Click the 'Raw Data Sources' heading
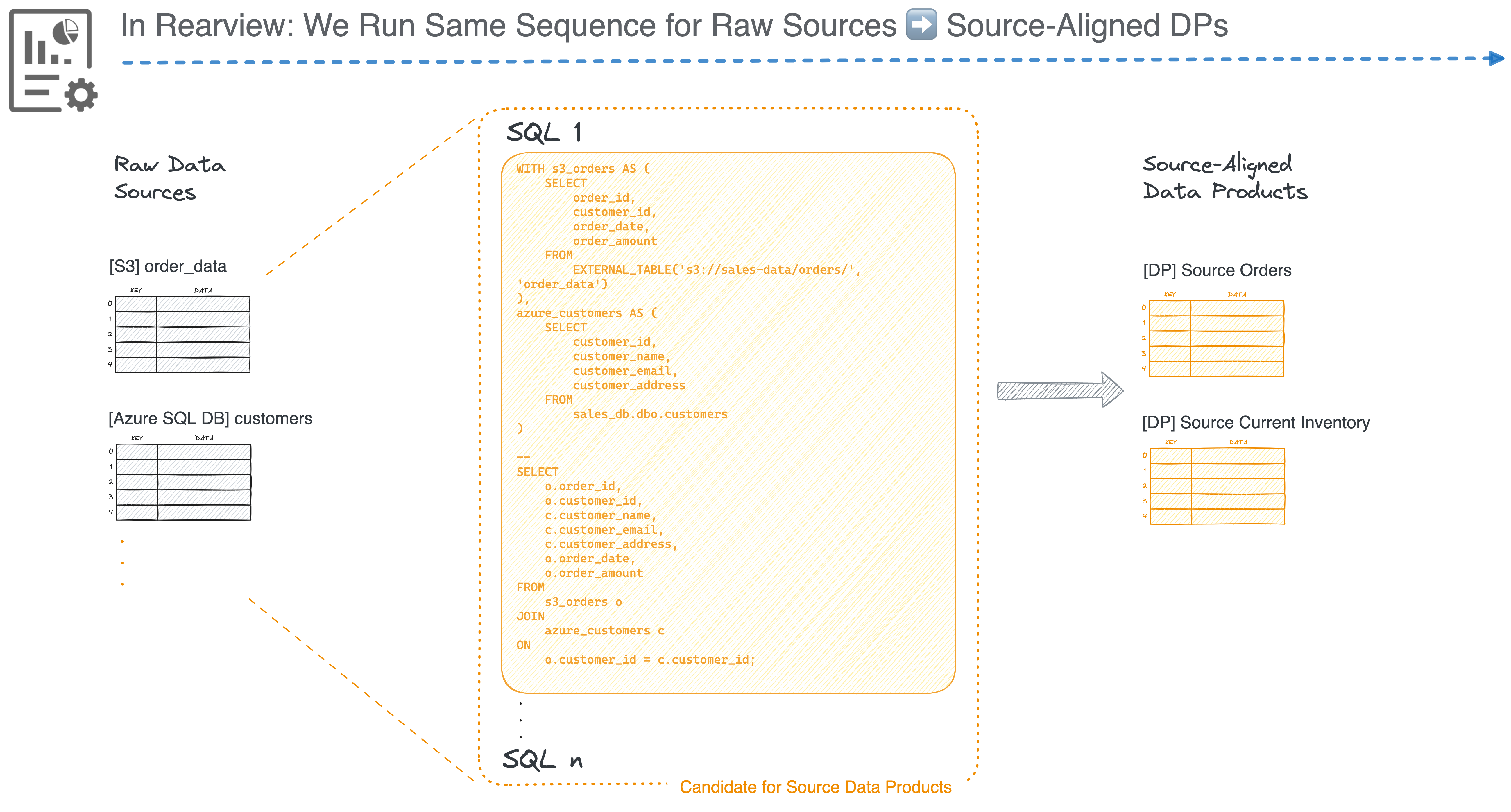 click(169, 178)
